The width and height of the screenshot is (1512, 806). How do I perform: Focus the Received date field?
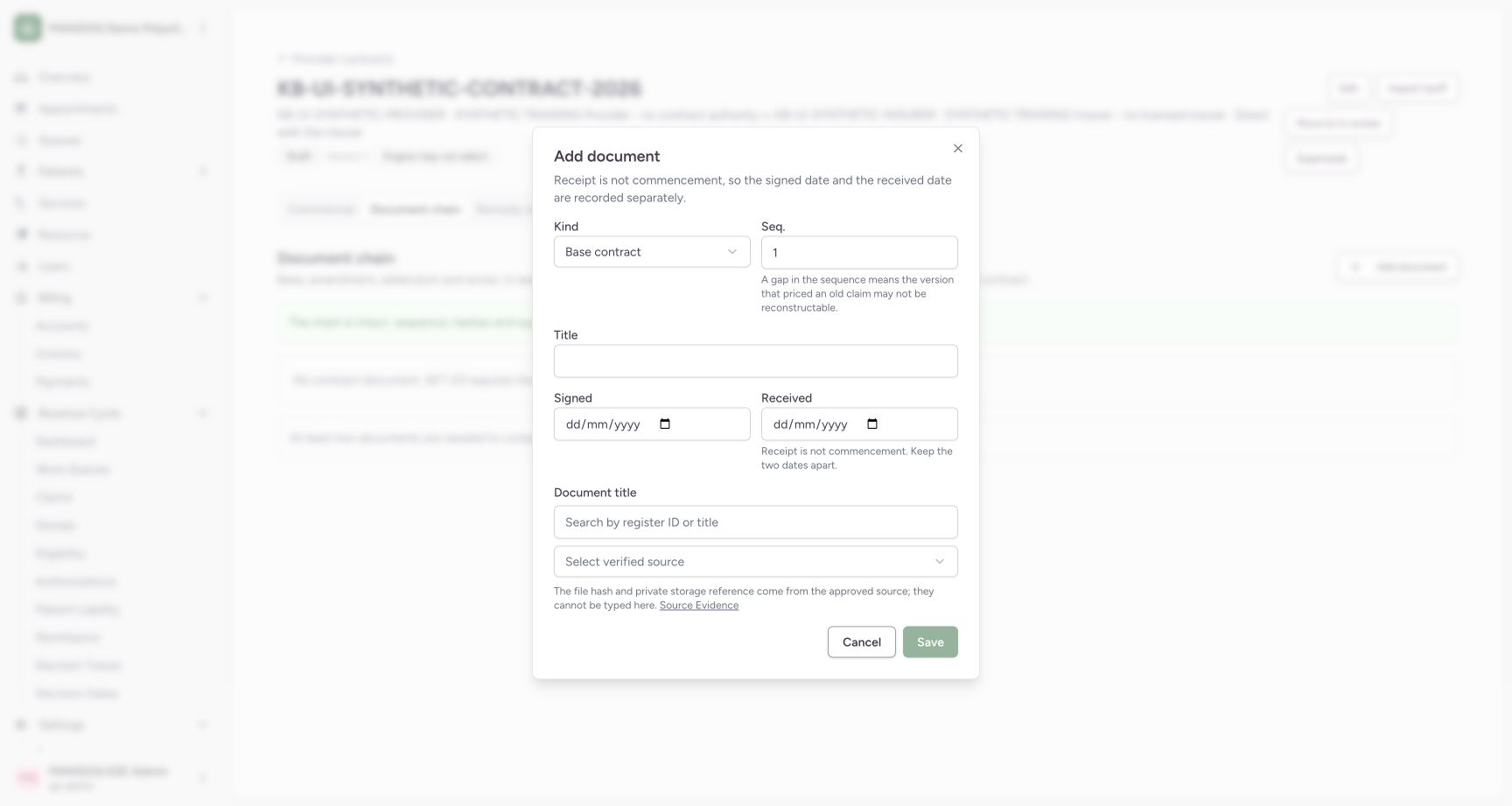point(859,424)
